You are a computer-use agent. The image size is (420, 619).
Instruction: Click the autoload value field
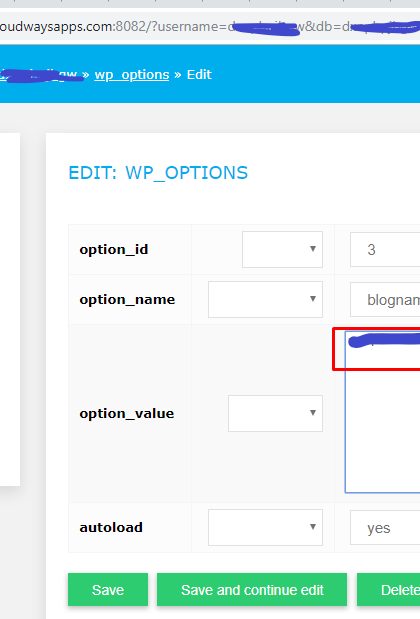(385, 528)
